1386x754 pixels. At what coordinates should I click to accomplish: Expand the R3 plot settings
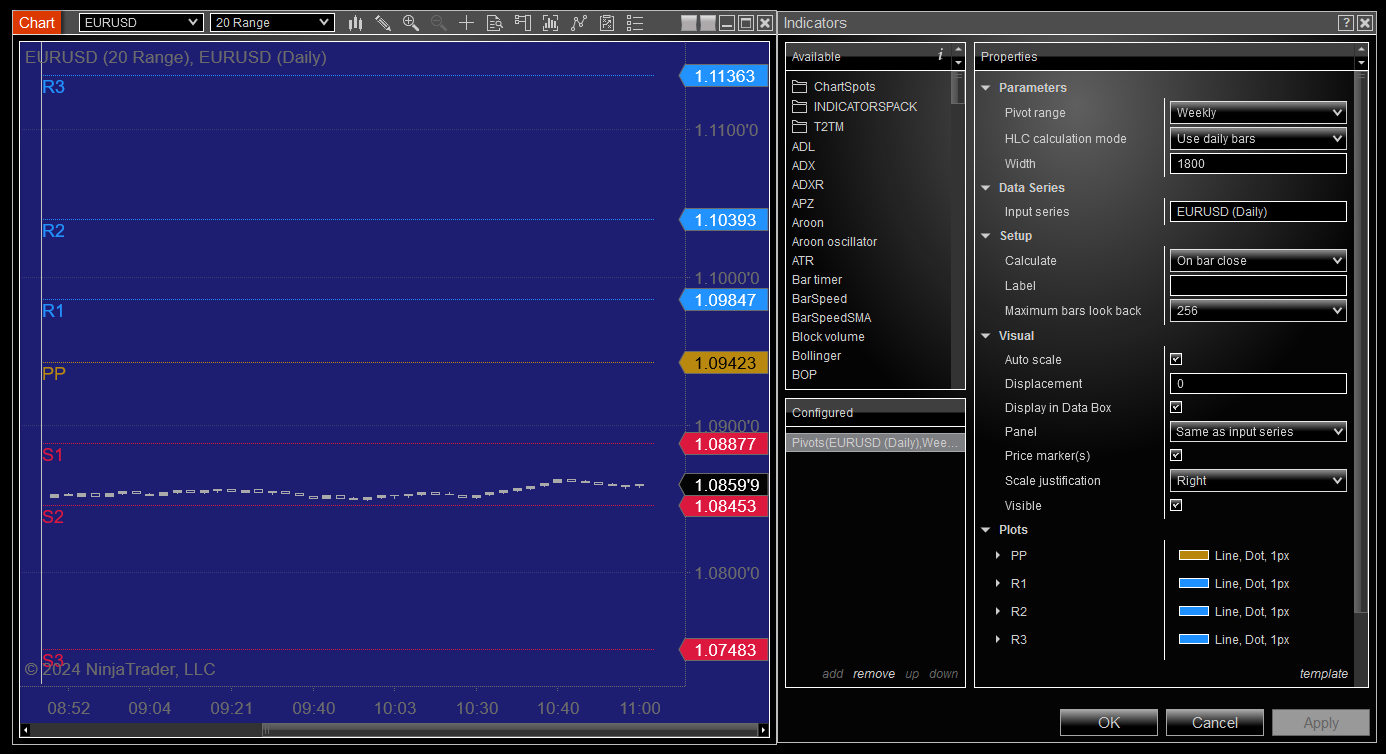click(998, 640)
